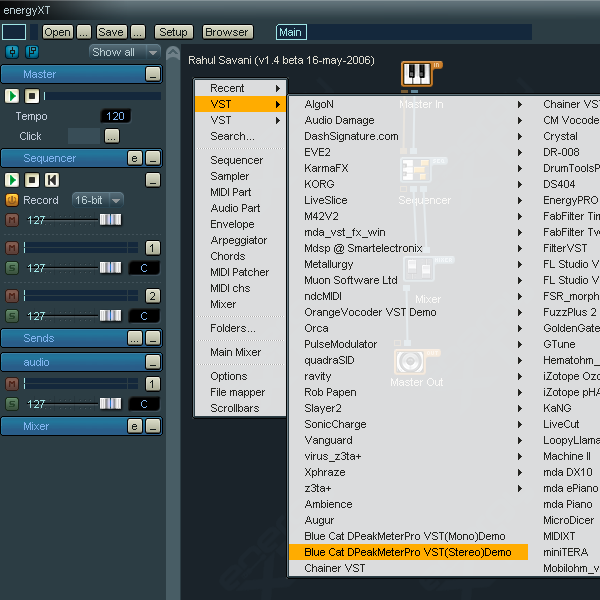
Task: Open the Browser panel
Action: click(x=227, y=32)
